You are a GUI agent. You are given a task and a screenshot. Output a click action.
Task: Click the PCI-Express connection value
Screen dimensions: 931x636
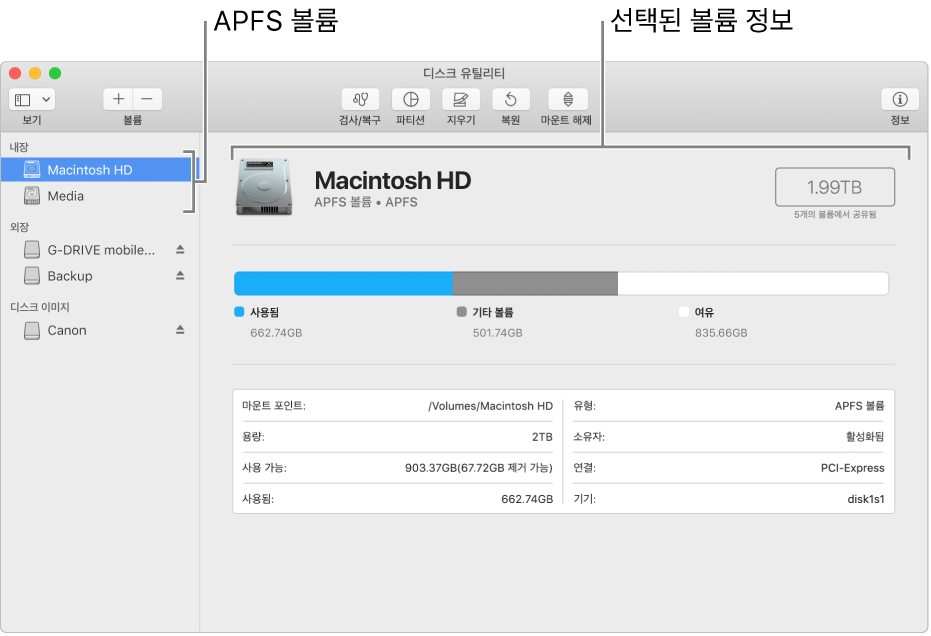(853, 468)
